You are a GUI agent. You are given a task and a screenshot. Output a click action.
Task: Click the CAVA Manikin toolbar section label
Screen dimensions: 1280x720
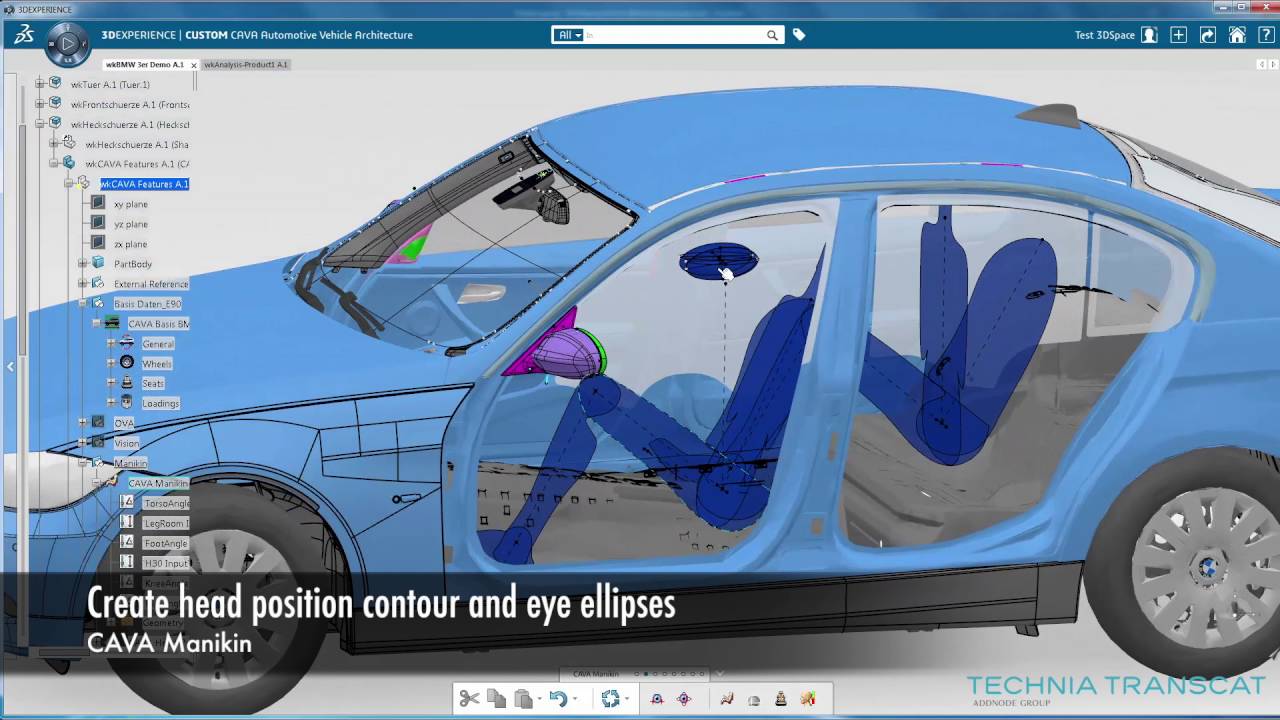pyautogui.click(x=596, y=674)
